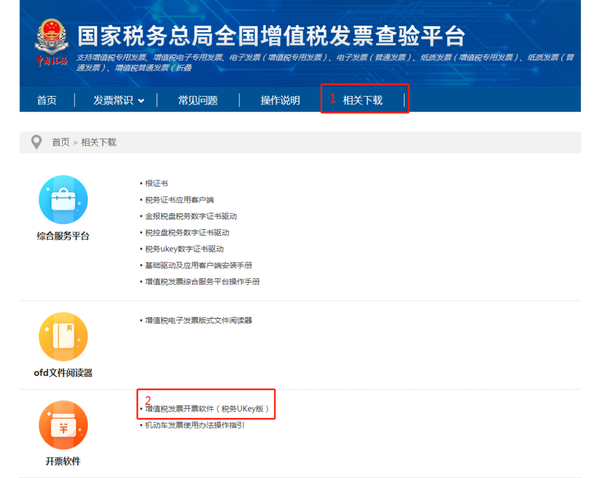Screen dimensions: 600x478
Task: Open 增值税发票综合服务平台操作手册
Action: 202,282
